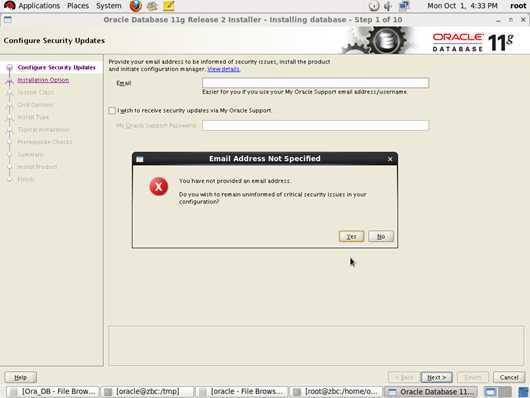
Task: Click Yes in the email warning dialog
Action: (x=351, y=236)
